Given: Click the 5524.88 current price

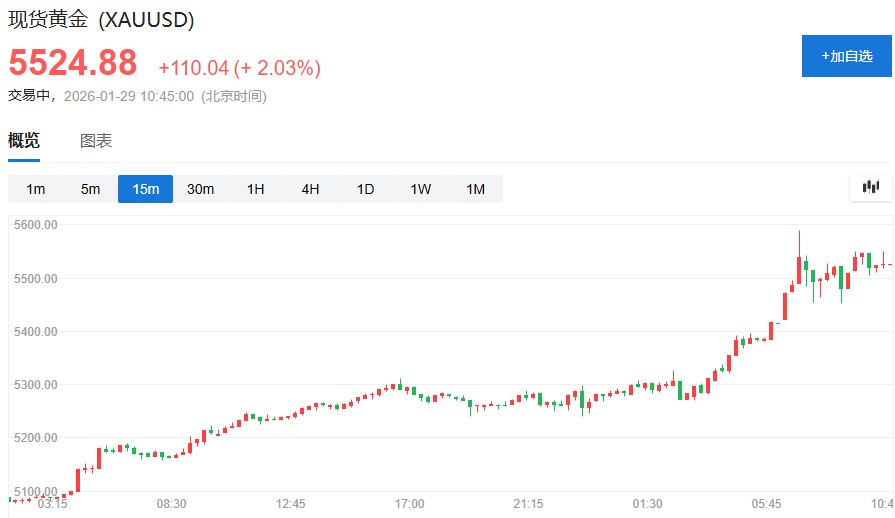Looking at the screenshot, I should tap(73, 63).
